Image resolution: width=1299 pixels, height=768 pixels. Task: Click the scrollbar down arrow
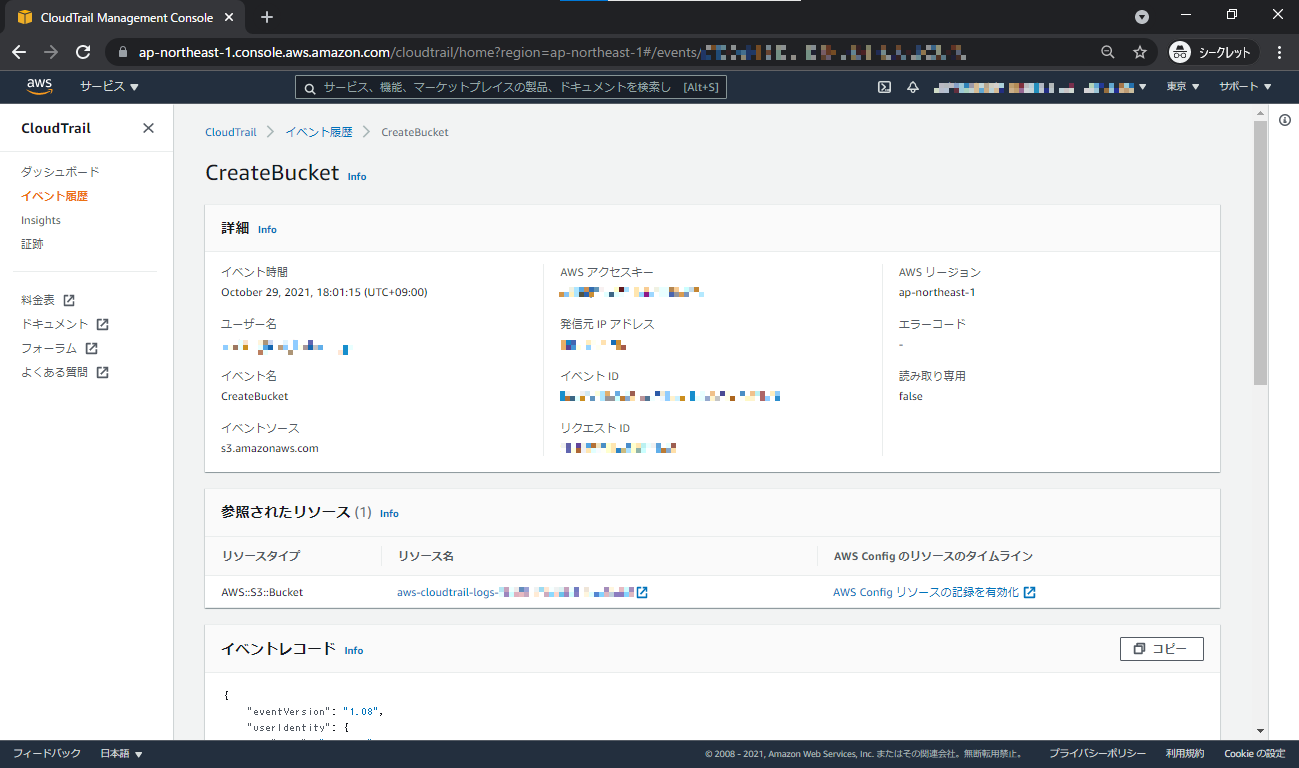coord(1260,731)
